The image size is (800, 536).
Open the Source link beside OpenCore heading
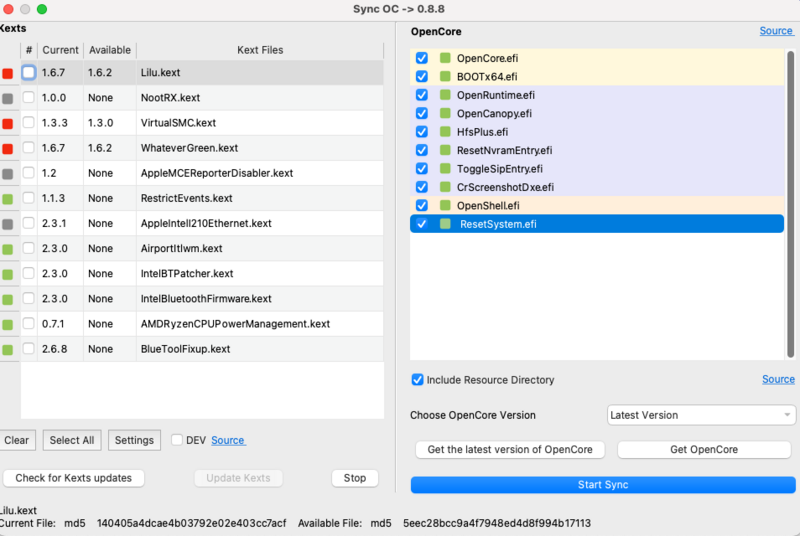(776, 31)
